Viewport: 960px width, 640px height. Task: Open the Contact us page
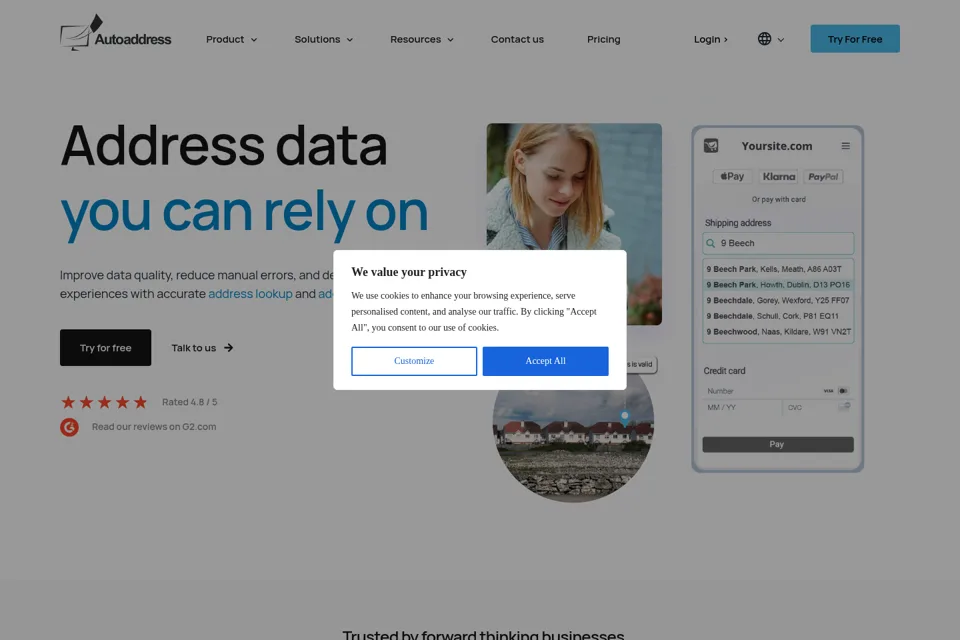[x=517, y=39]
